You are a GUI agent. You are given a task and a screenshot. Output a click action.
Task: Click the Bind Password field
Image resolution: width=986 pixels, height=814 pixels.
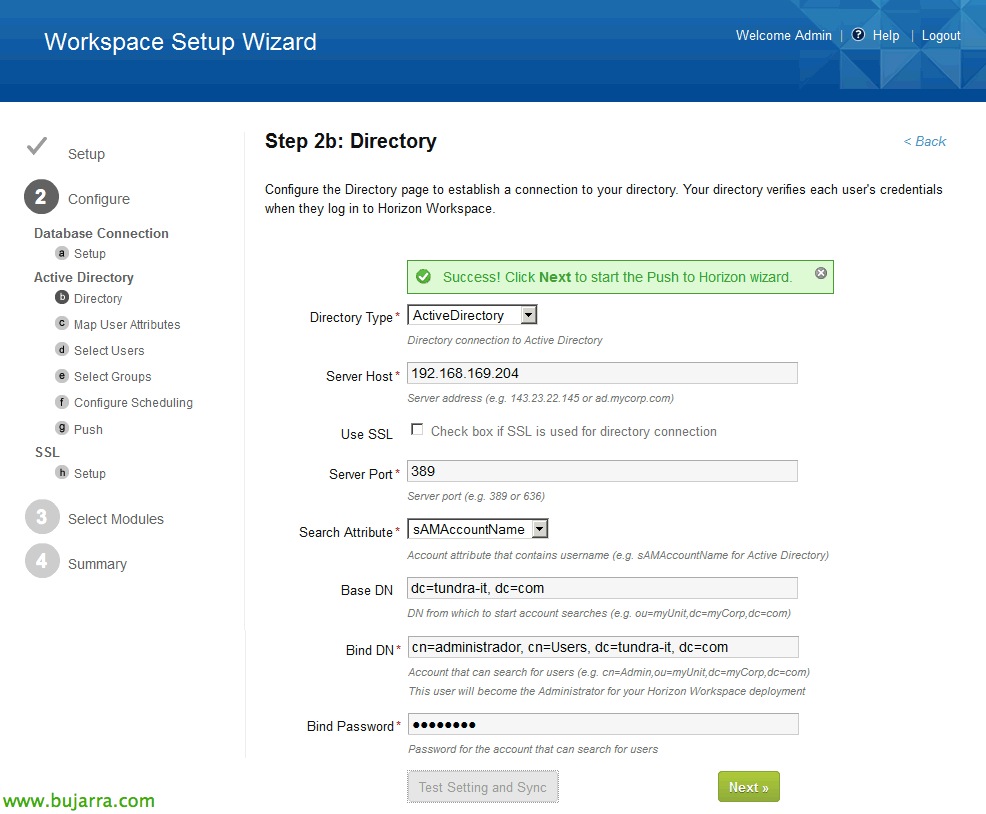click(x=603, y=724)
